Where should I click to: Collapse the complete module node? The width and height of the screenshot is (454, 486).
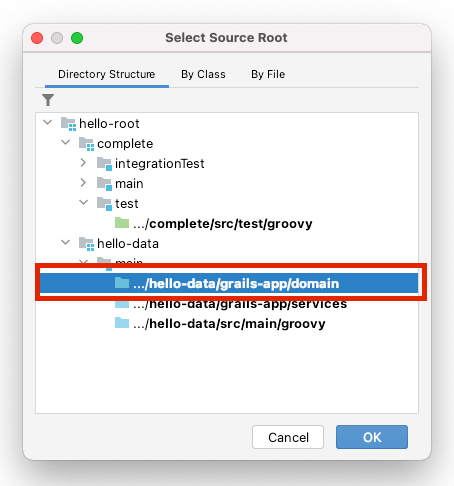click(x=66, y=142)
